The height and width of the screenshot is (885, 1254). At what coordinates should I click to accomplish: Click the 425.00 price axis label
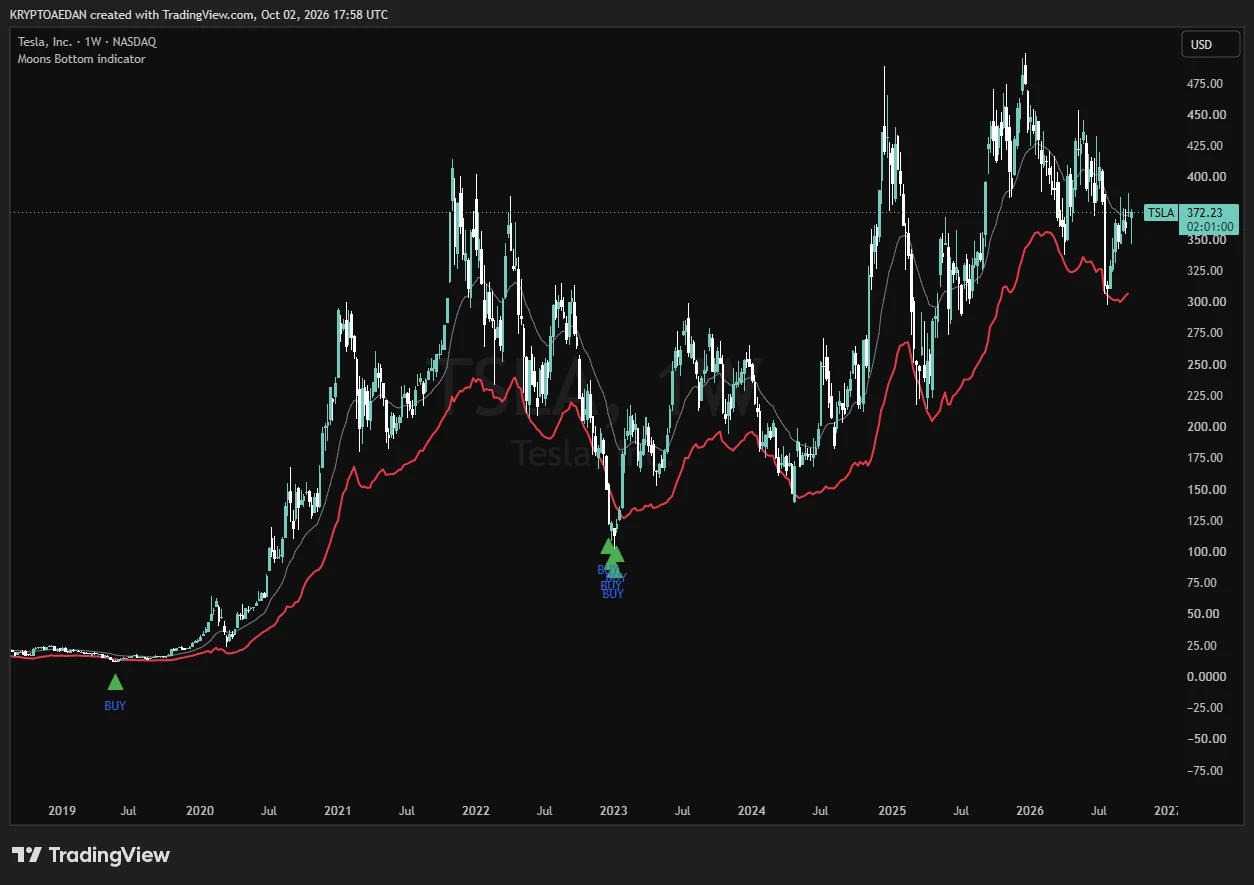point(1206,146)
